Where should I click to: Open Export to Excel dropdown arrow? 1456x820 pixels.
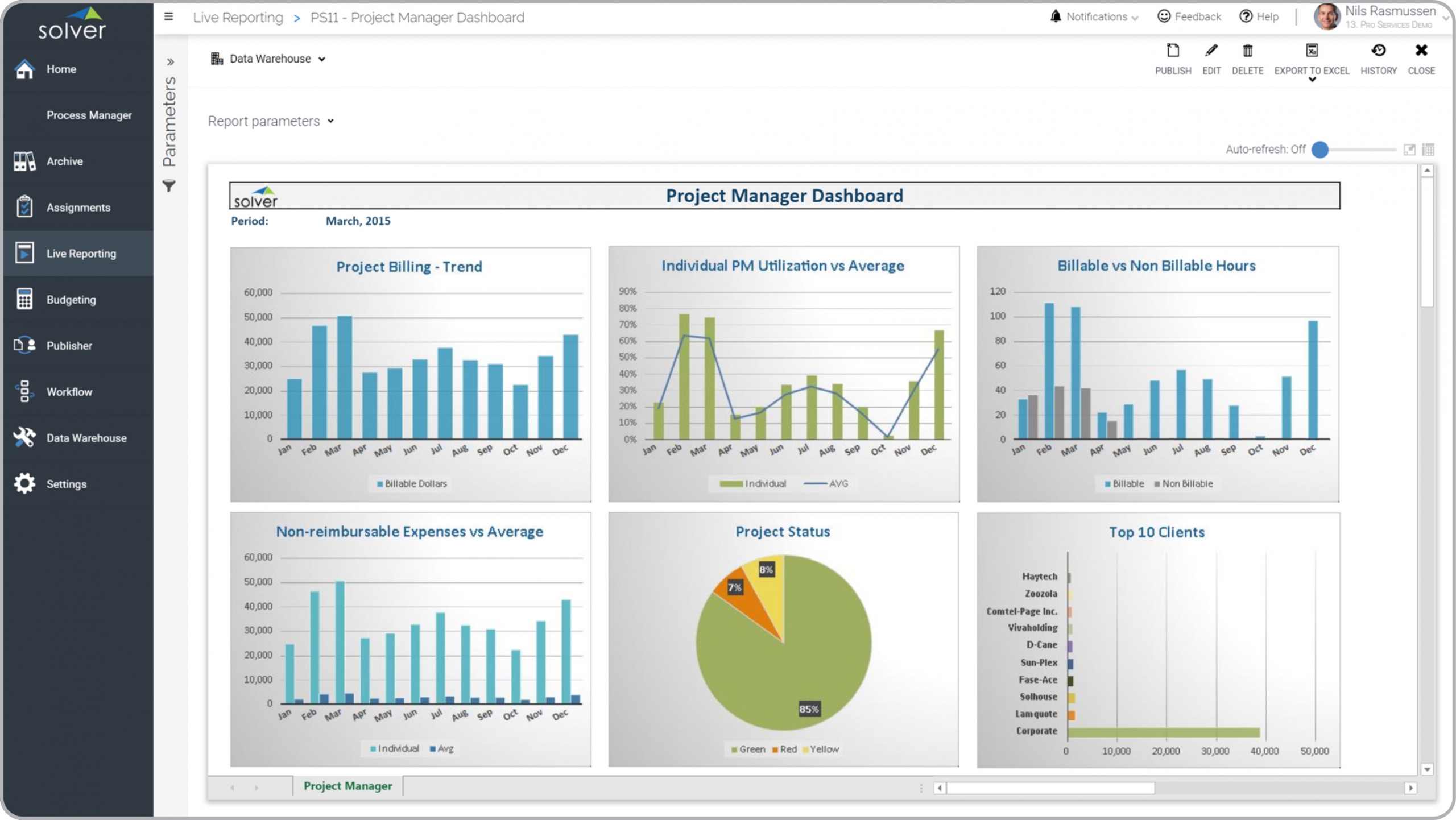click(1312, 80)
